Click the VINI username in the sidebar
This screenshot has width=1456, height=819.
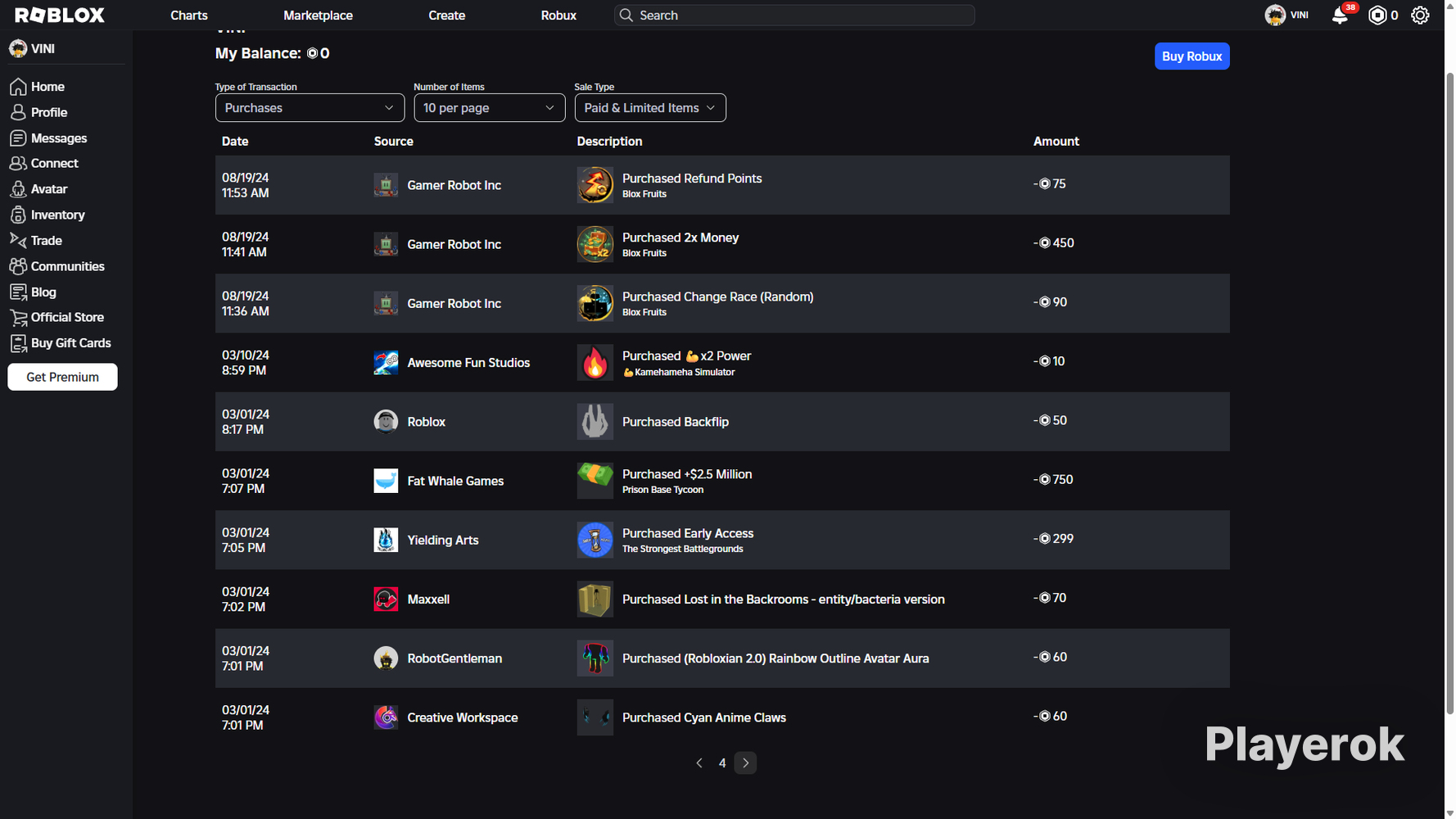(43, 49)
